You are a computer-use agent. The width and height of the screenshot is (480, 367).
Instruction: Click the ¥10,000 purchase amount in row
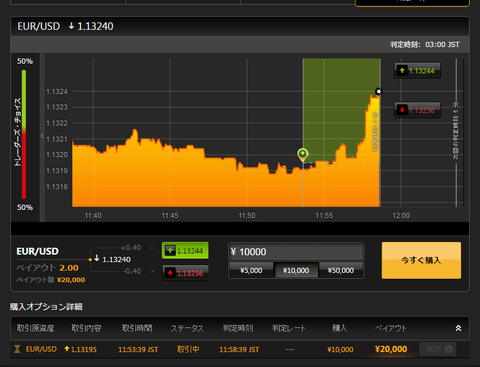pos(340,350)
